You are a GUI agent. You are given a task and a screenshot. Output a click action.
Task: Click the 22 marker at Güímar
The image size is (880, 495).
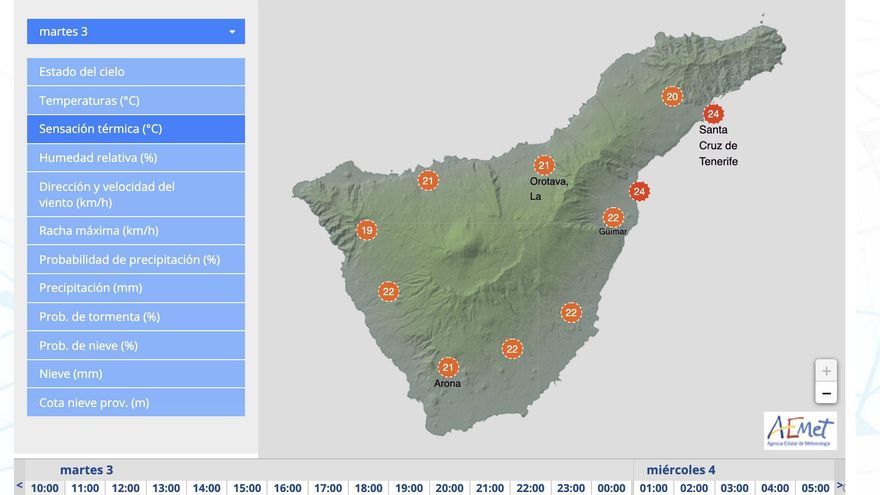(613, 217)
